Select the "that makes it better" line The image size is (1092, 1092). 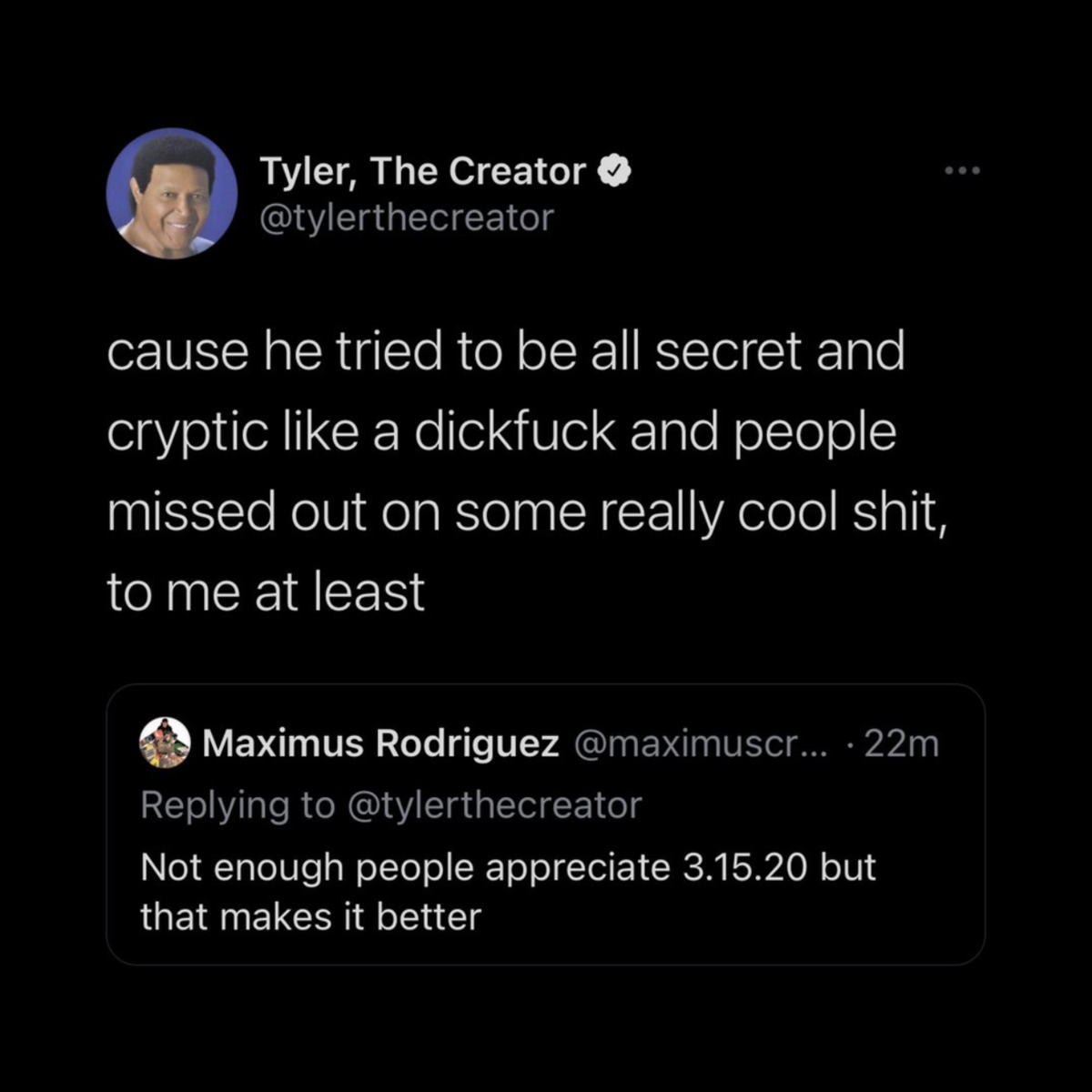point(310,916)
